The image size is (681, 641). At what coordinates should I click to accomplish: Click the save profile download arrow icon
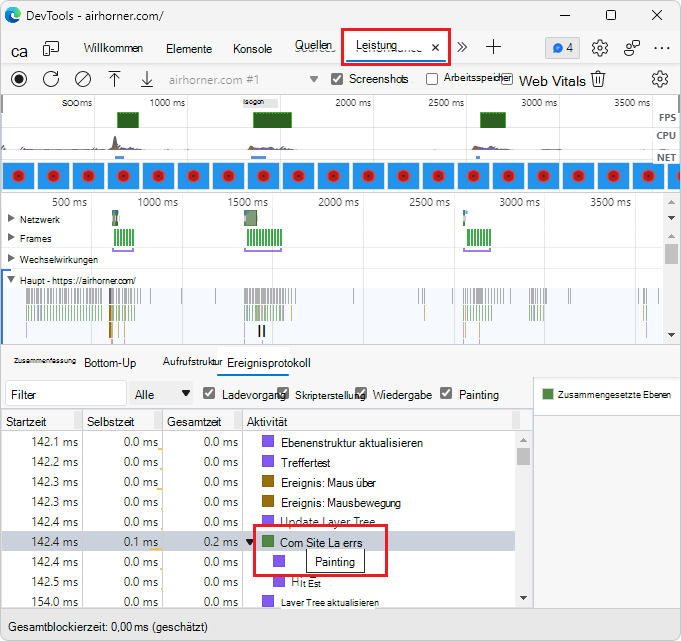(147, 79)
